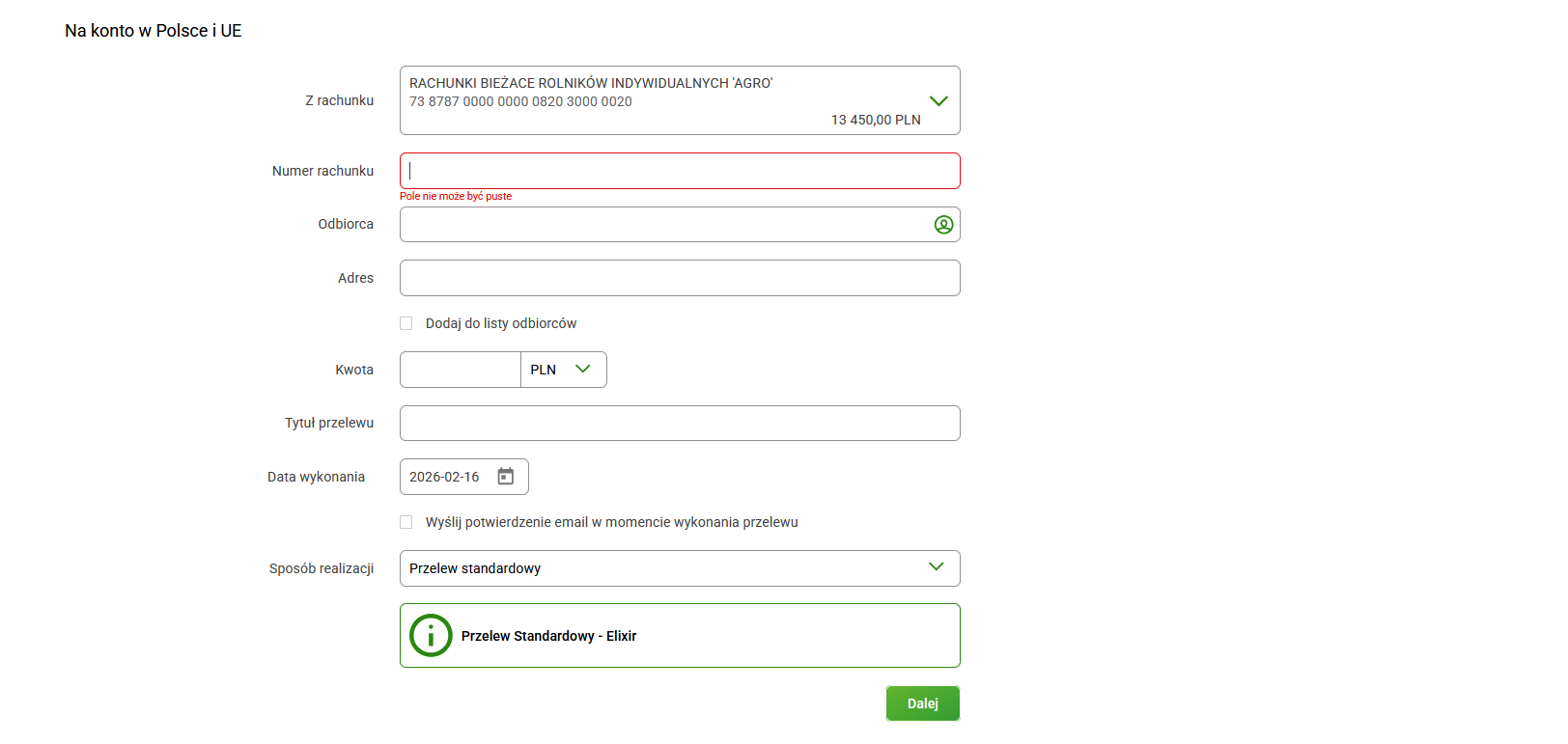The image size is (1568, 744).
Task: Click the info icon beside Przelew Standardowy
Action: tap(431, 636)
